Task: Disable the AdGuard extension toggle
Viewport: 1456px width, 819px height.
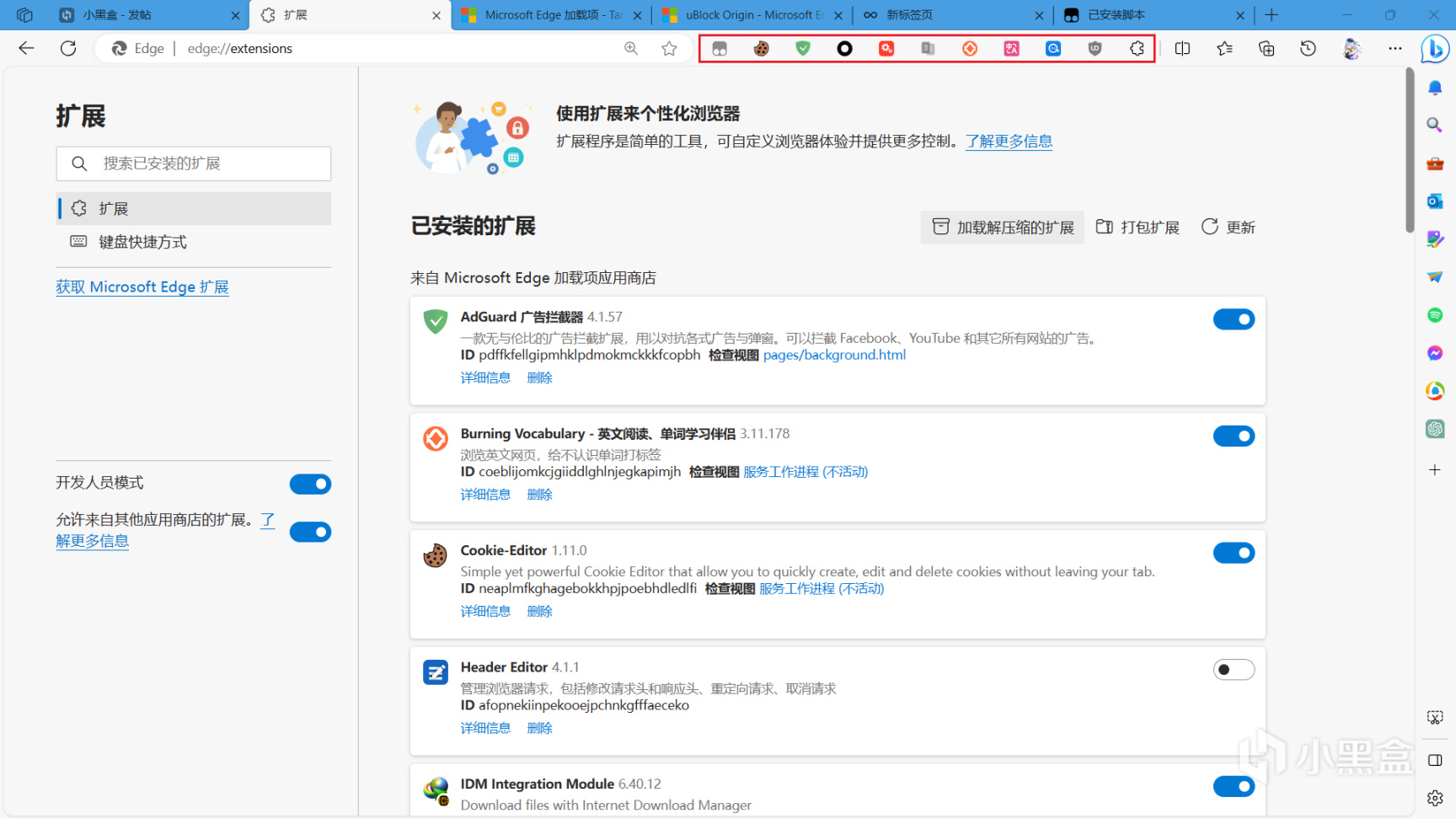Action: point(1234,319)
